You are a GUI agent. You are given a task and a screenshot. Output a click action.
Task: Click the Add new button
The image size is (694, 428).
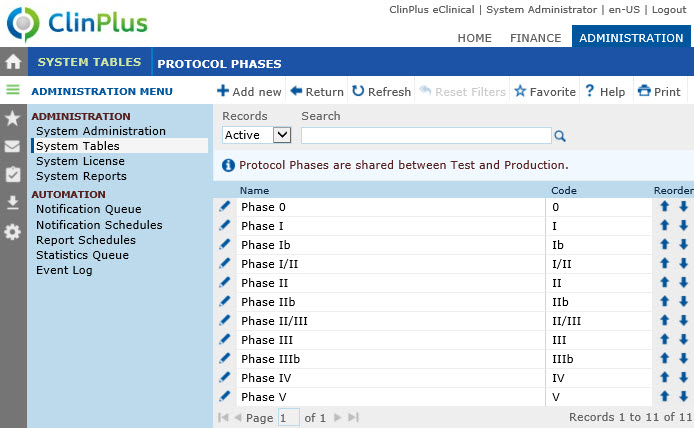[250, 92]
